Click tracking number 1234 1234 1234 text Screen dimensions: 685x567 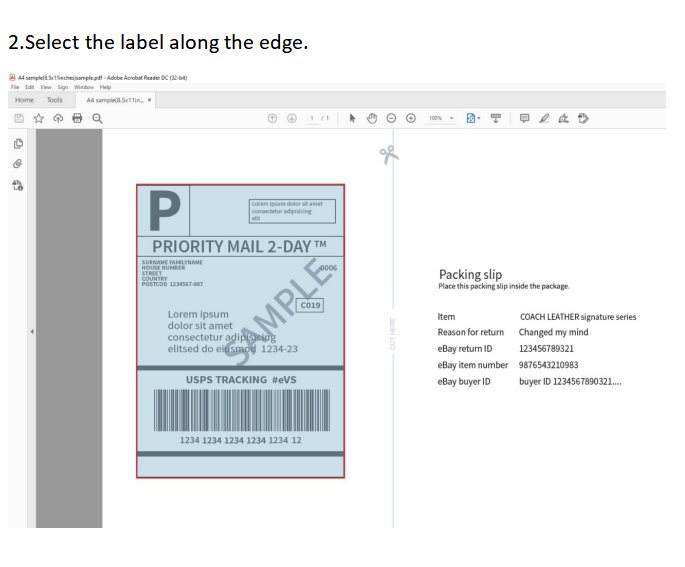coord(241,440)
